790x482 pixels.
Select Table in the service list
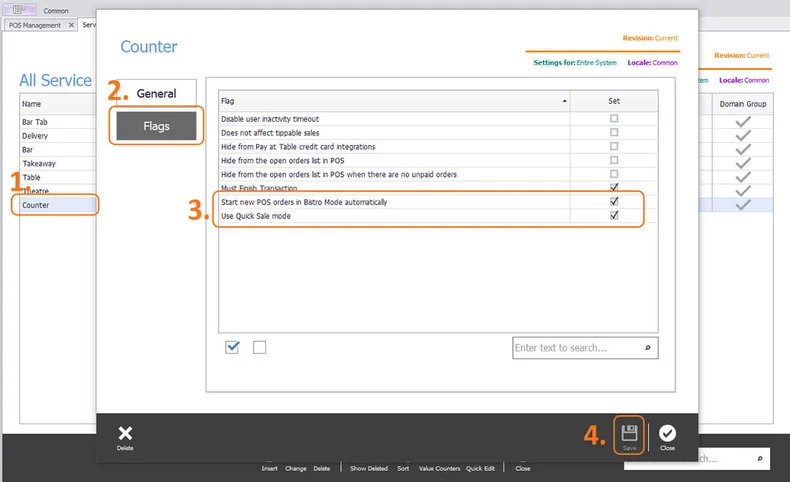pyautogui.click(x=31, y=177)
